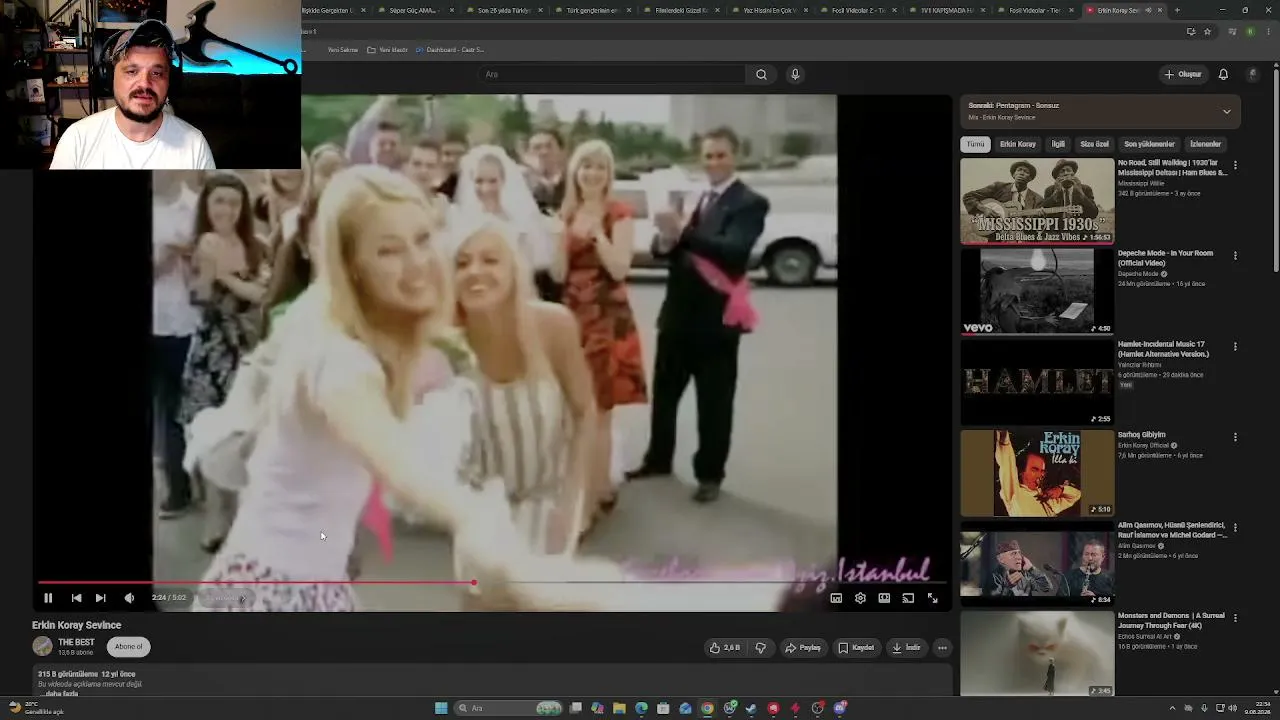
Task: Save video with the Kaydet button
Action: point(856,648)
